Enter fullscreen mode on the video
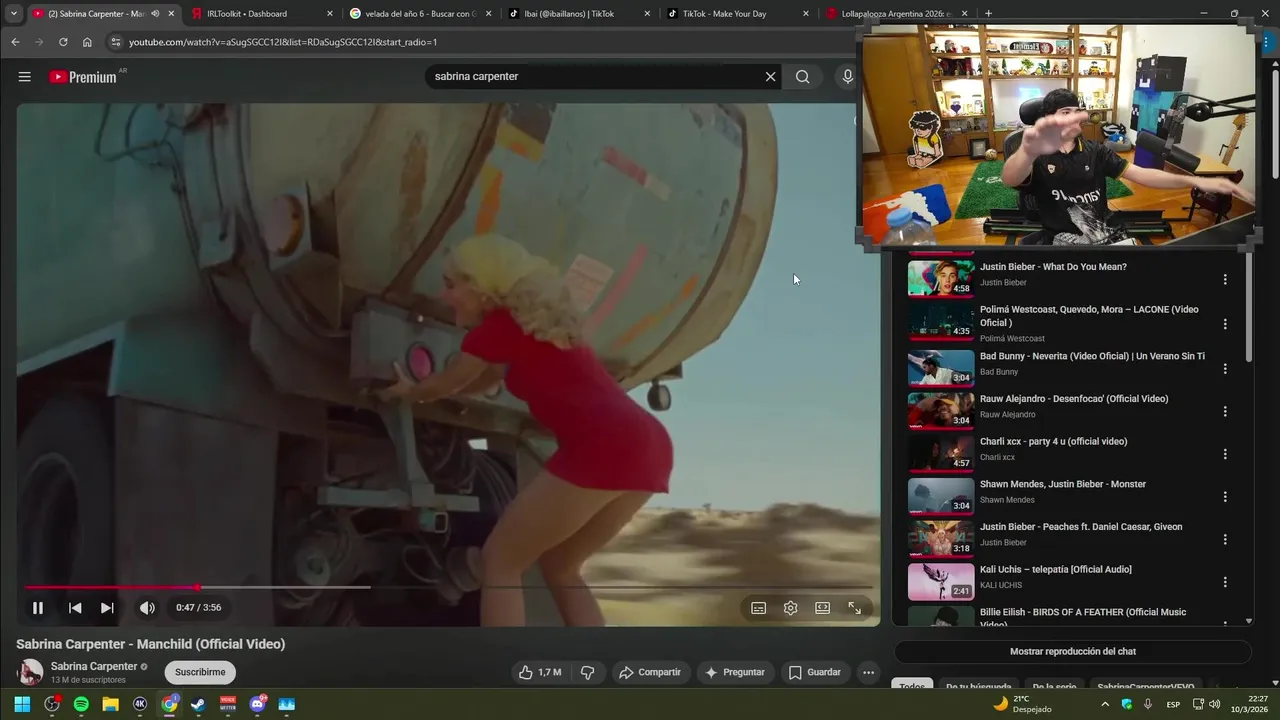 [x=855, y=607]
